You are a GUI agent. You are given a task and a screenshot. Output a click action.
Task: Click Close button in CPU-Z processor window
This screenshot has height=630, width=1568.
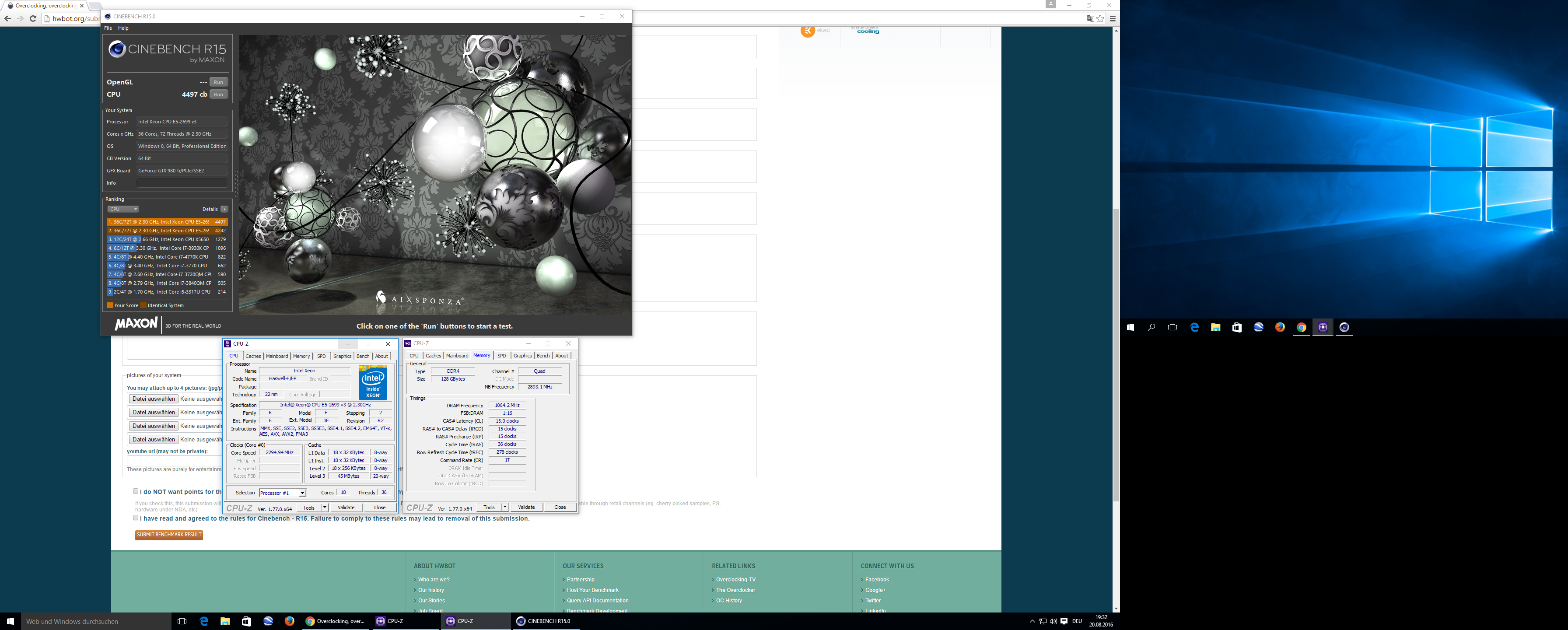(380, 507)
